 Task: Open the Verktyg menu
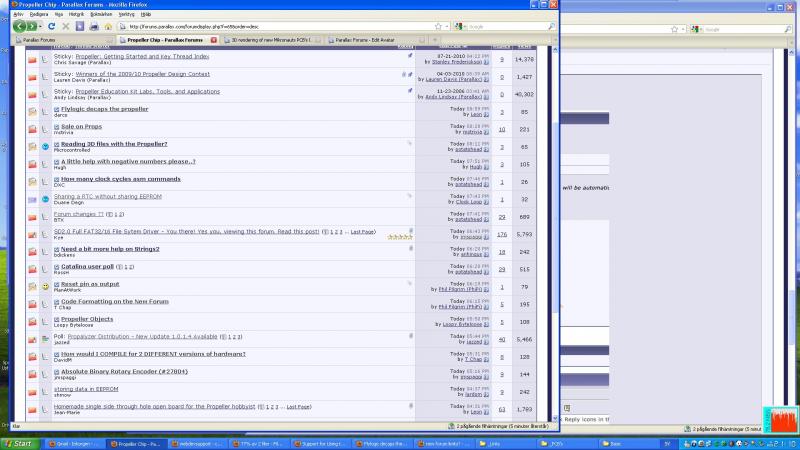(x=126, y=14)
